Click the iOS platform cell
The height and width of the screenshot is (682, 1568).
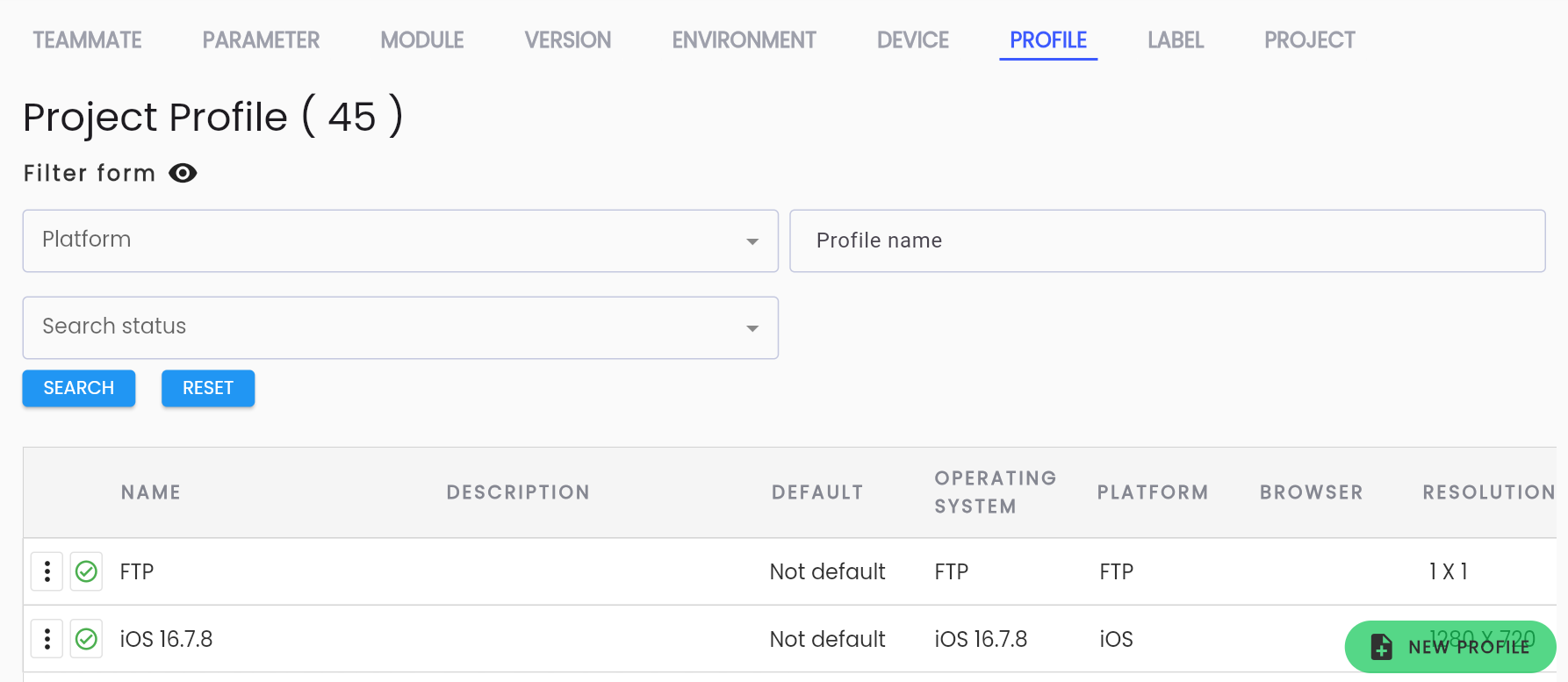[1116, 639]
